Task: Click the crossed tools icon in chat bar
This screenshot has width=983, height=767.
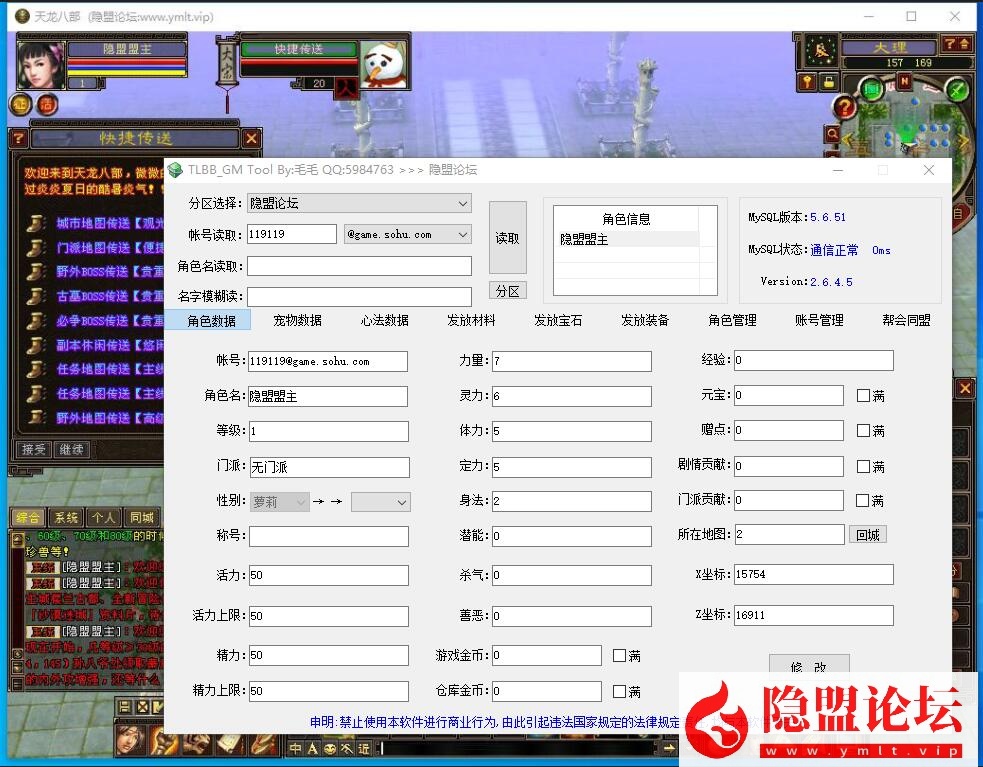Action: pyautogui.click(x=347, y=748)
